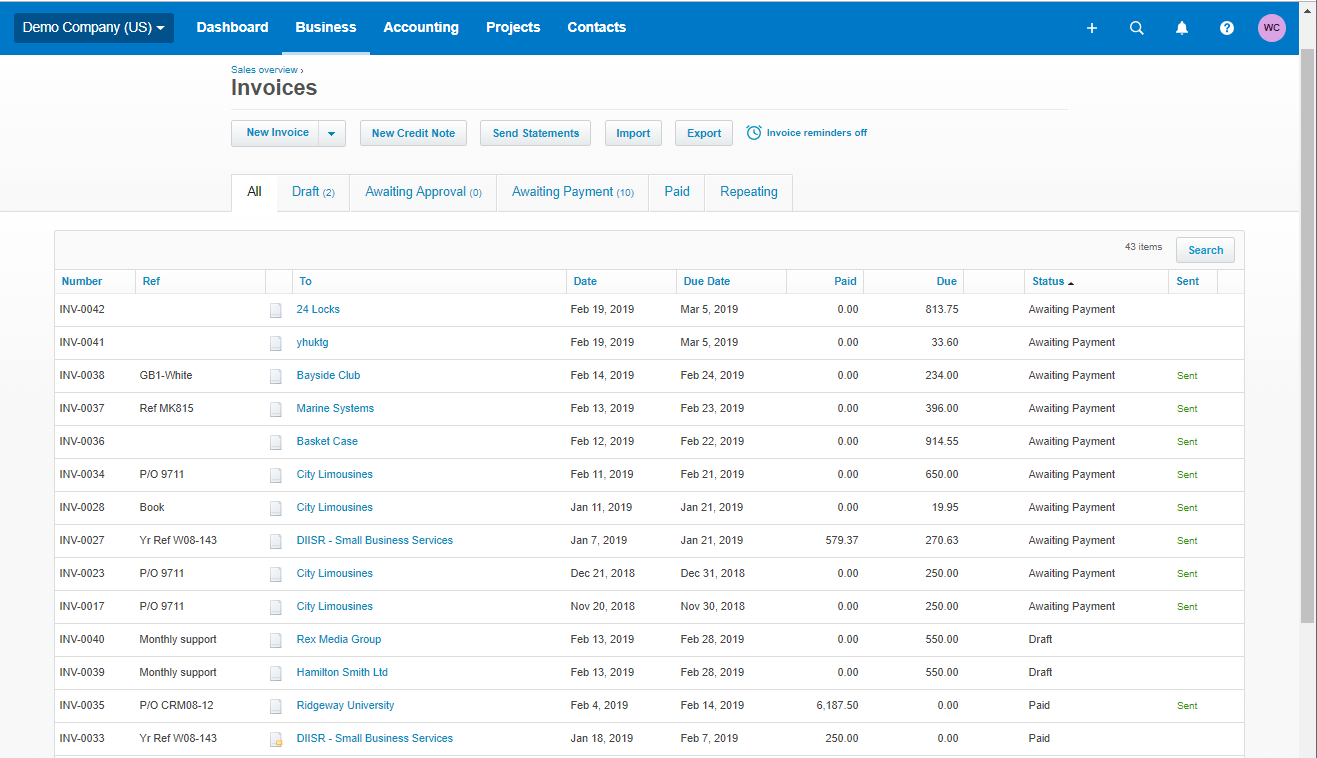Image resolution: width=1317 pixels, height=758 pixels.
Task: Click the document icon for INV-0017
Action: (x=275, y=607)
